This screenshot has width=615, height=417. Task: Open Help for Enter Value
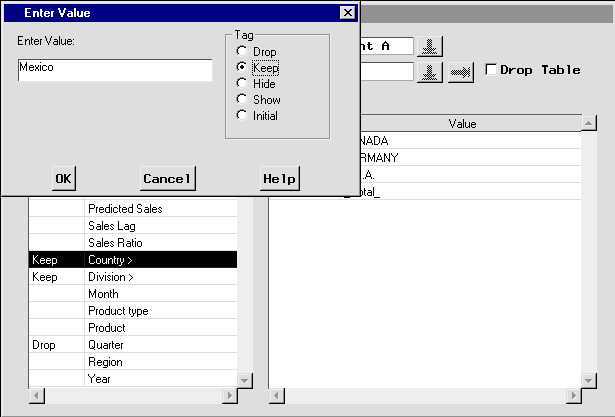coord(280,178)
